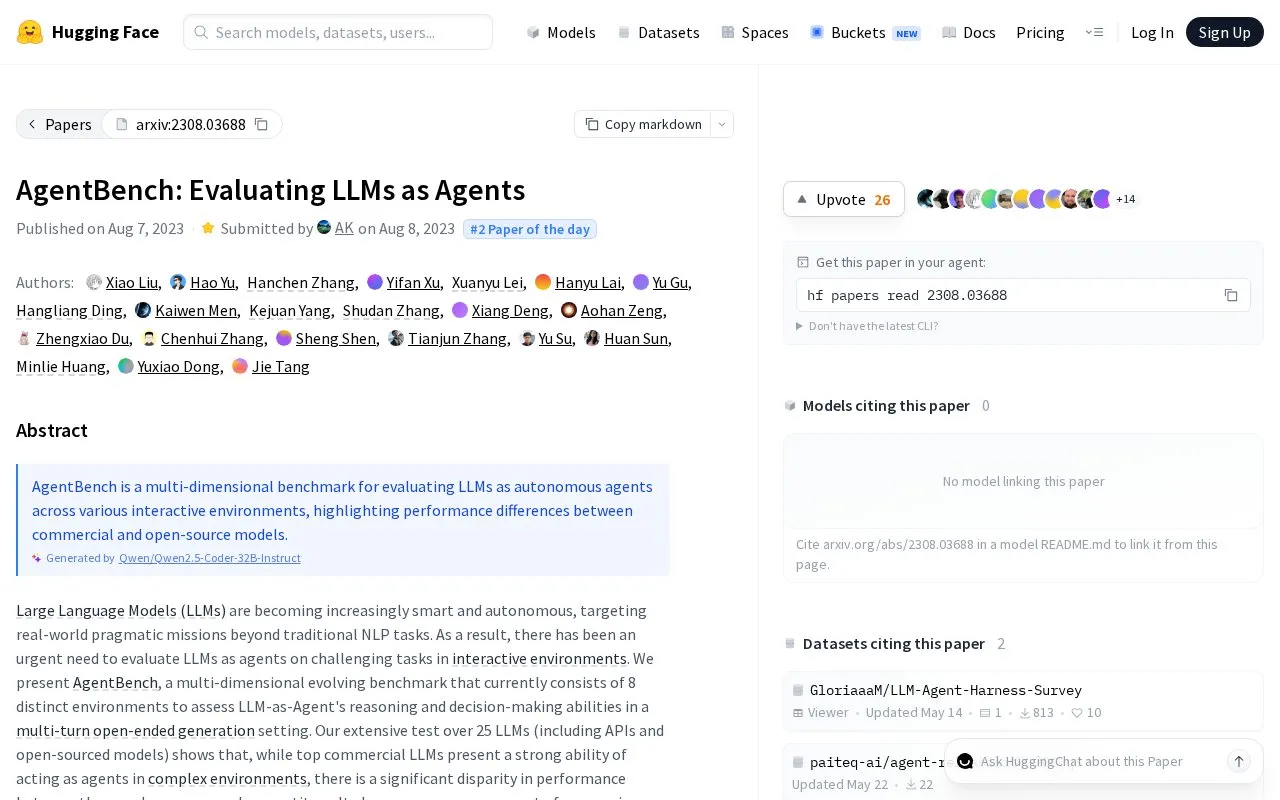Open the Docs menu item
The image size is (1280, 800).
point(969,32)
